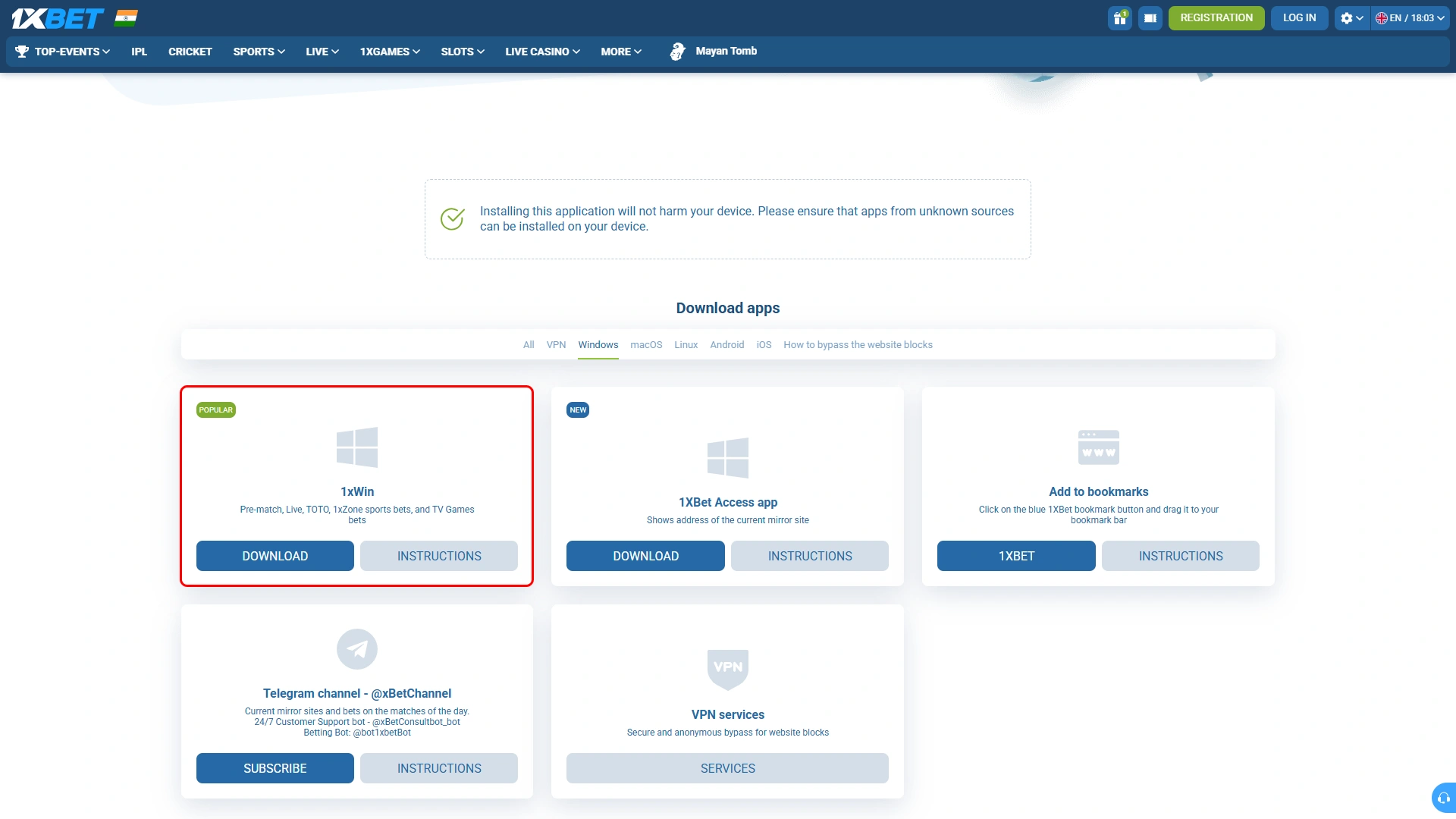Open 1xWin INSTRUCTIONS
This screenshot has width=1456, height=819.
pos(439,556)
